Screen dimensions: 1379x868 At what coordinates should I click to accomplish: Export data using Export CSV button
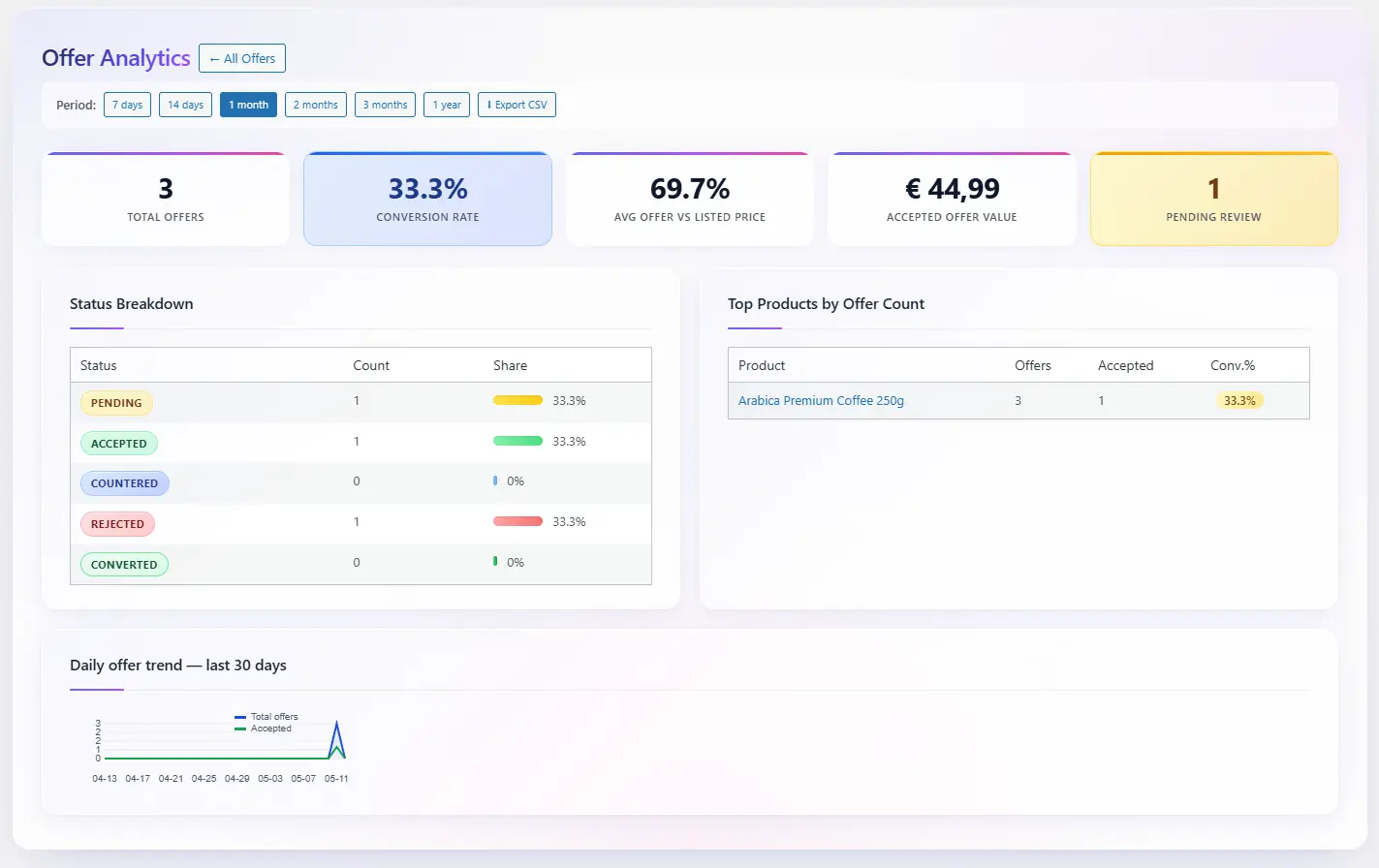tap(517, 105)
